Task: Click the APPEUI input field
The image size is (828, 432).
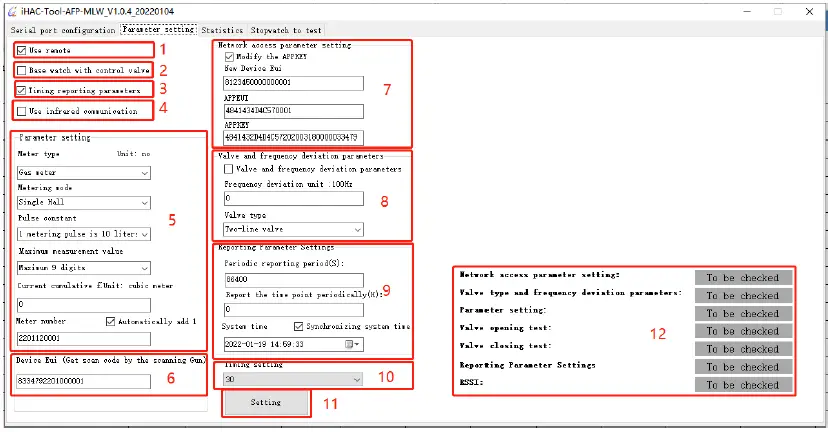Action: coord(294,111)
